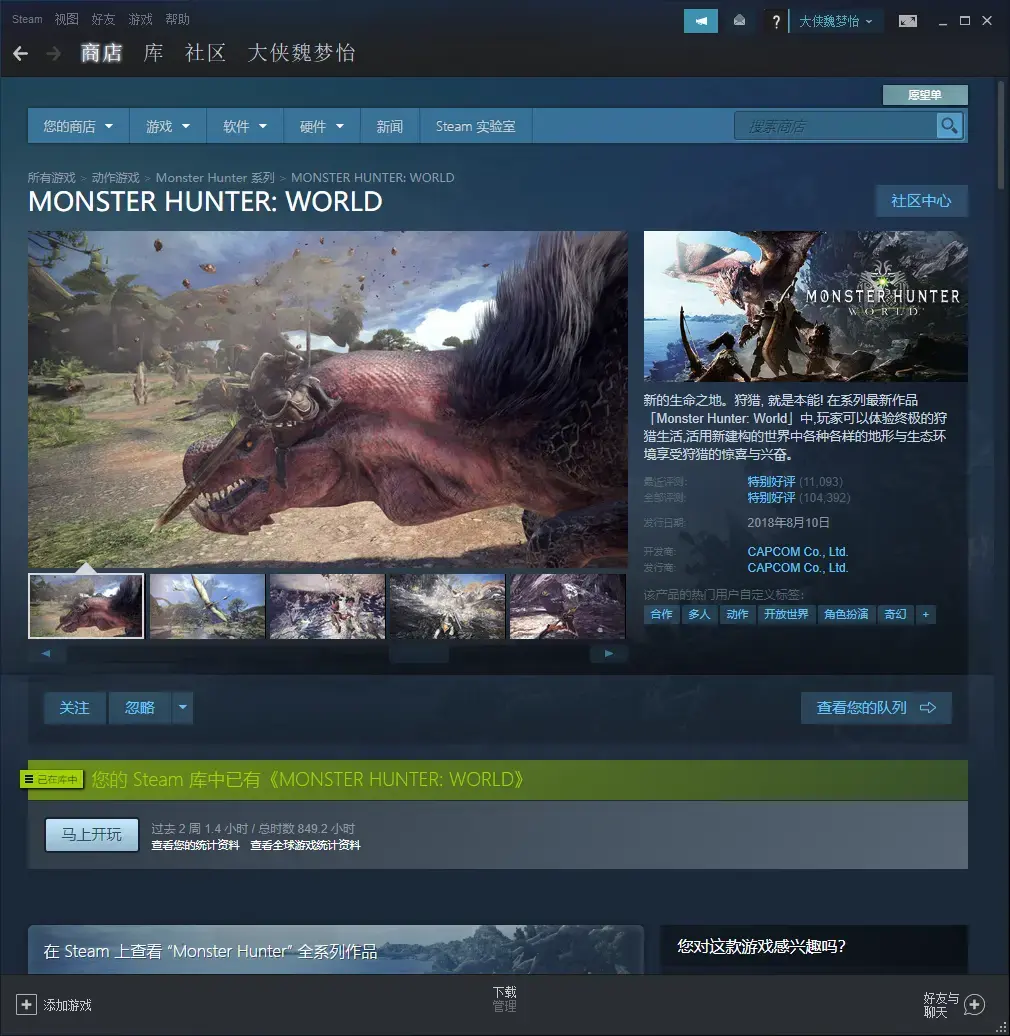Switch to Big Picture mode icon

(x=908, y=21)
